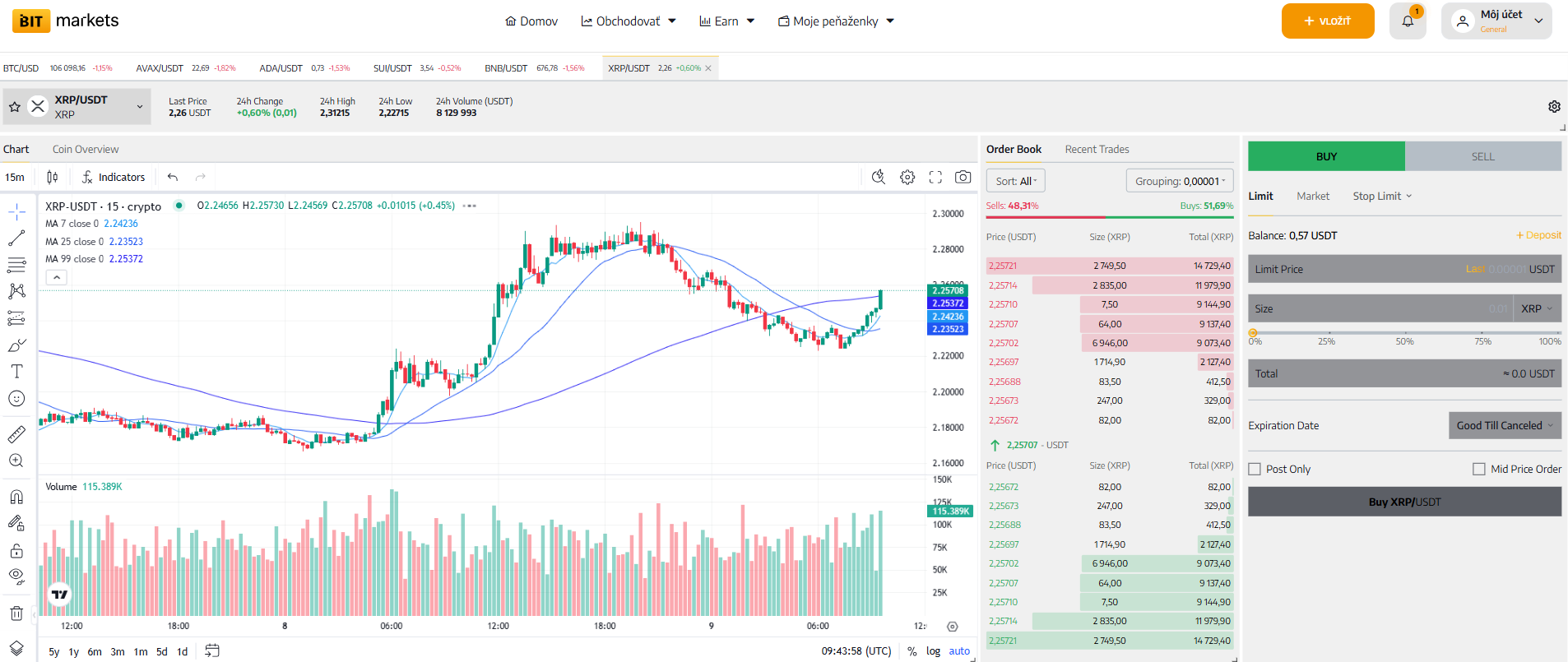
Task: Take a chart snapshot with camera icon
Action: click(x=963, y=177)
